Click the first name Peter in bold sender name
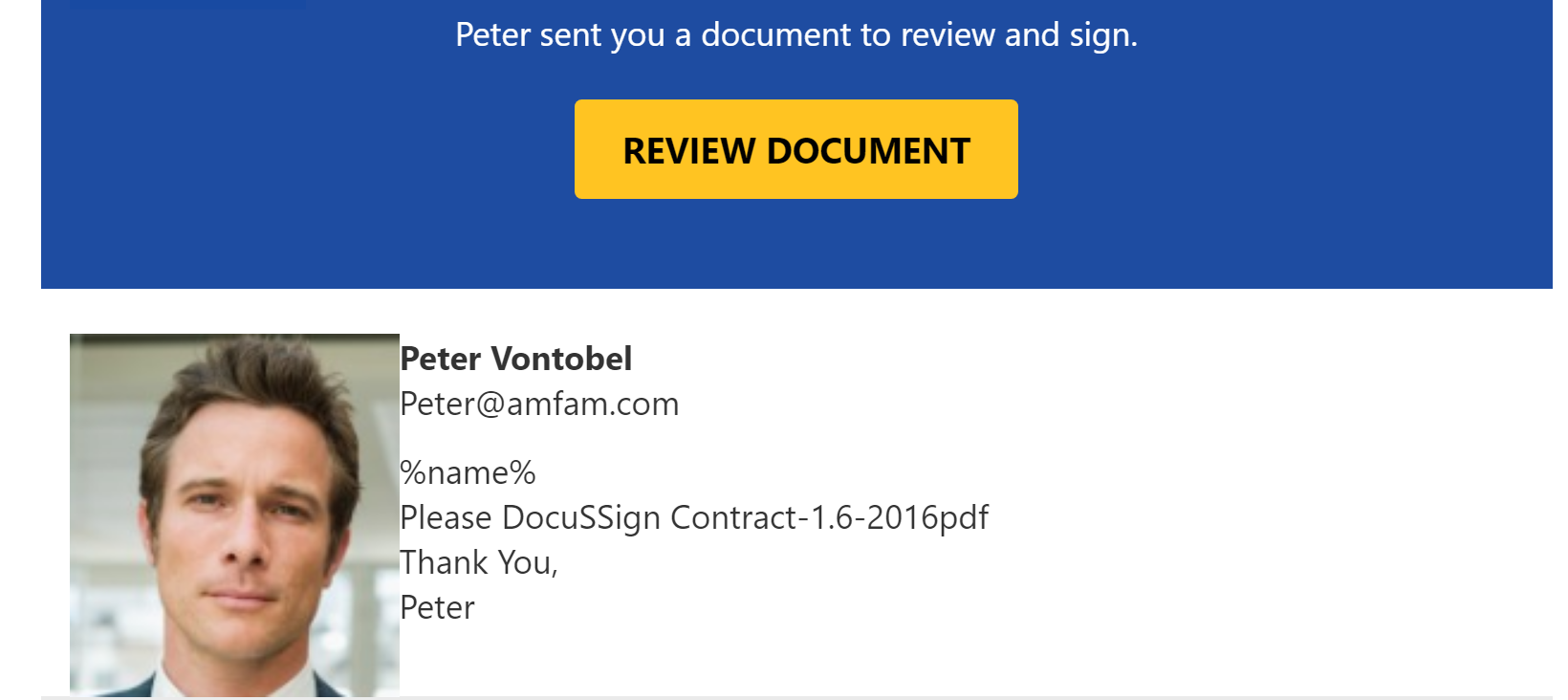Image resolution: width=1568 pixels, height=700 pixels. coord(441,359)
